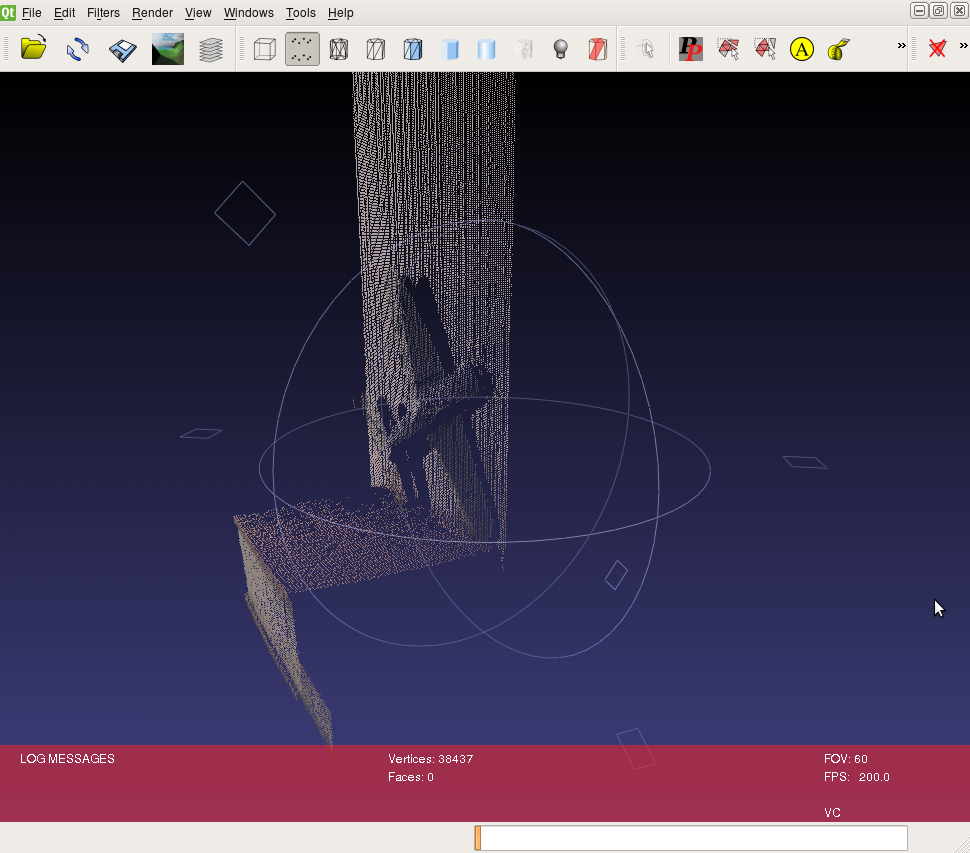The image size is (970, 853).
Task: Open the Layers dialog icon
Action: pos(211,49)
